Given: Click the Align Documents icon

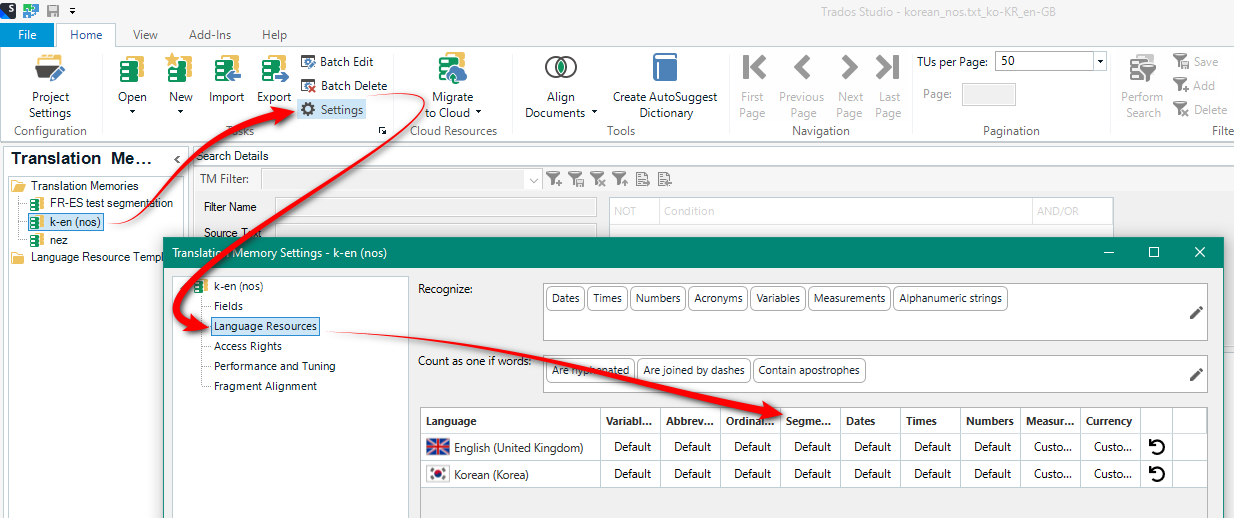Looking at the screenshot, I should 561,68.
